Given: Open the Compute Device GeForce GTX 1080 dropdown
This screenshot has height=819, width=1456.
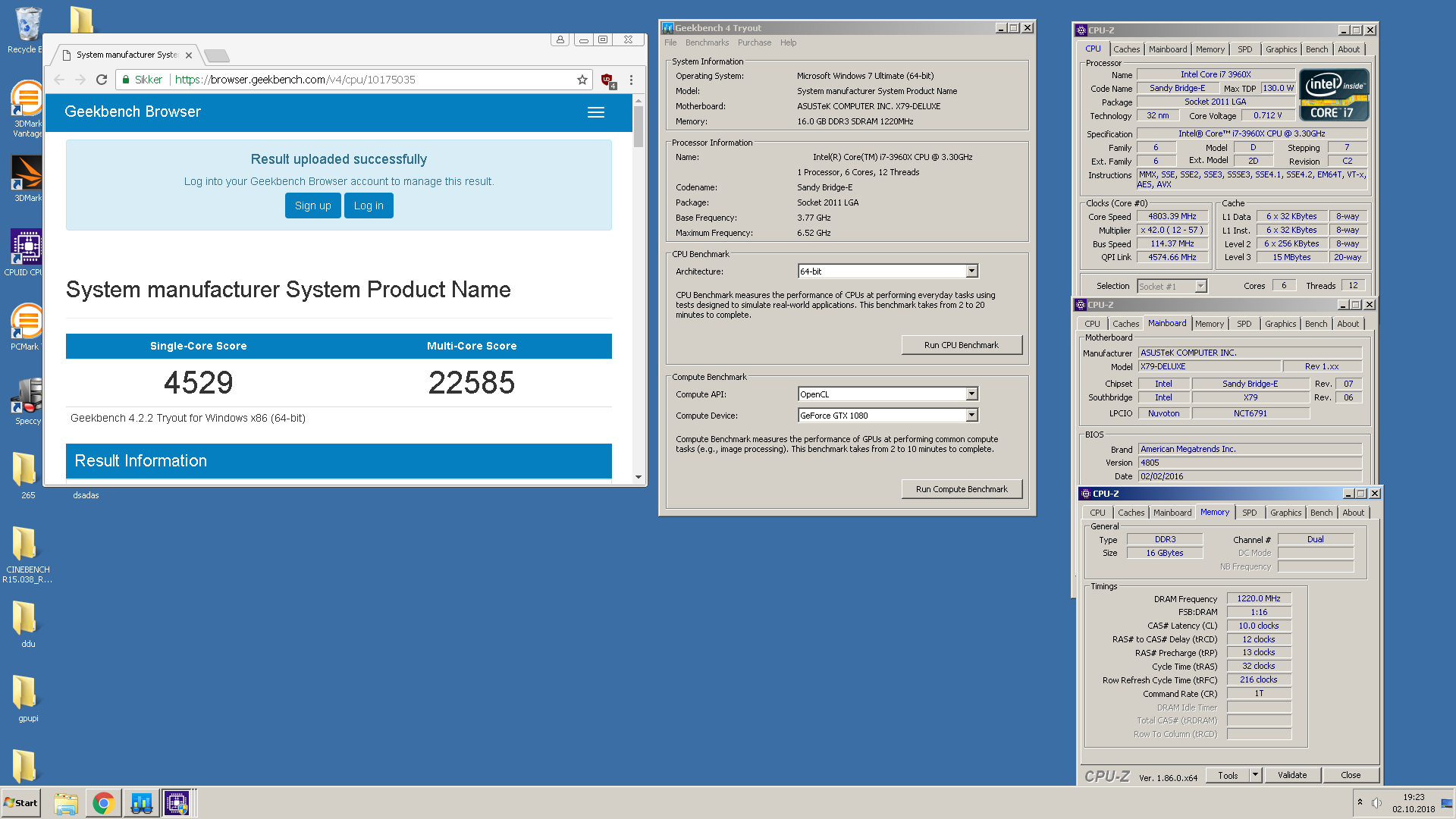Looking at the screenshot, I should 971,416.
